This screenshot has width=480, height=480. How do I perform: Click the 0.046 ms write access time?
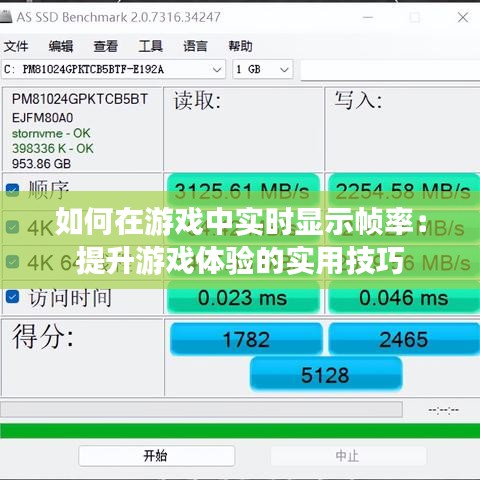[404, 298]
